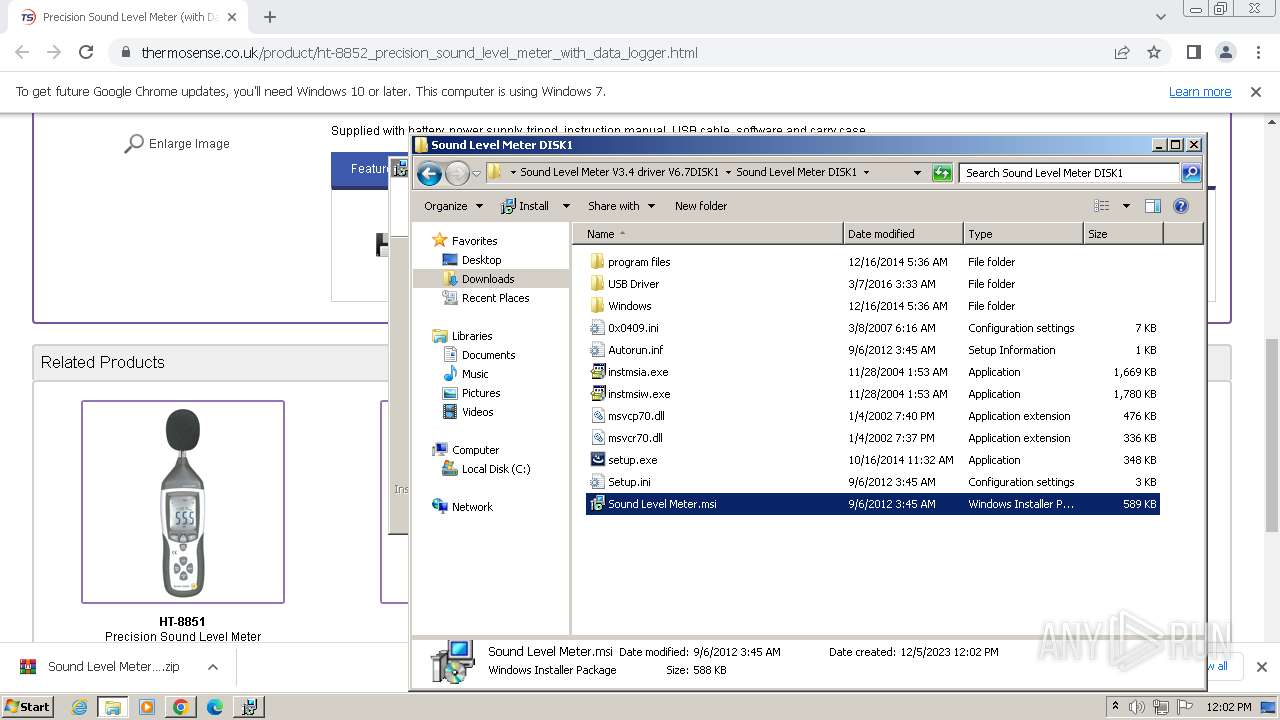
Task: Click Chrome reload page icon
Action: tap(86, 53)
